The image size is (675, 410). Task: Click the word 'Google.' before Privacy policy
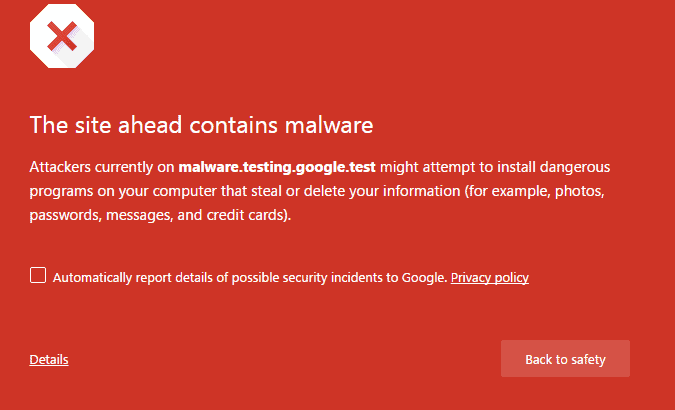coord(424,278)
